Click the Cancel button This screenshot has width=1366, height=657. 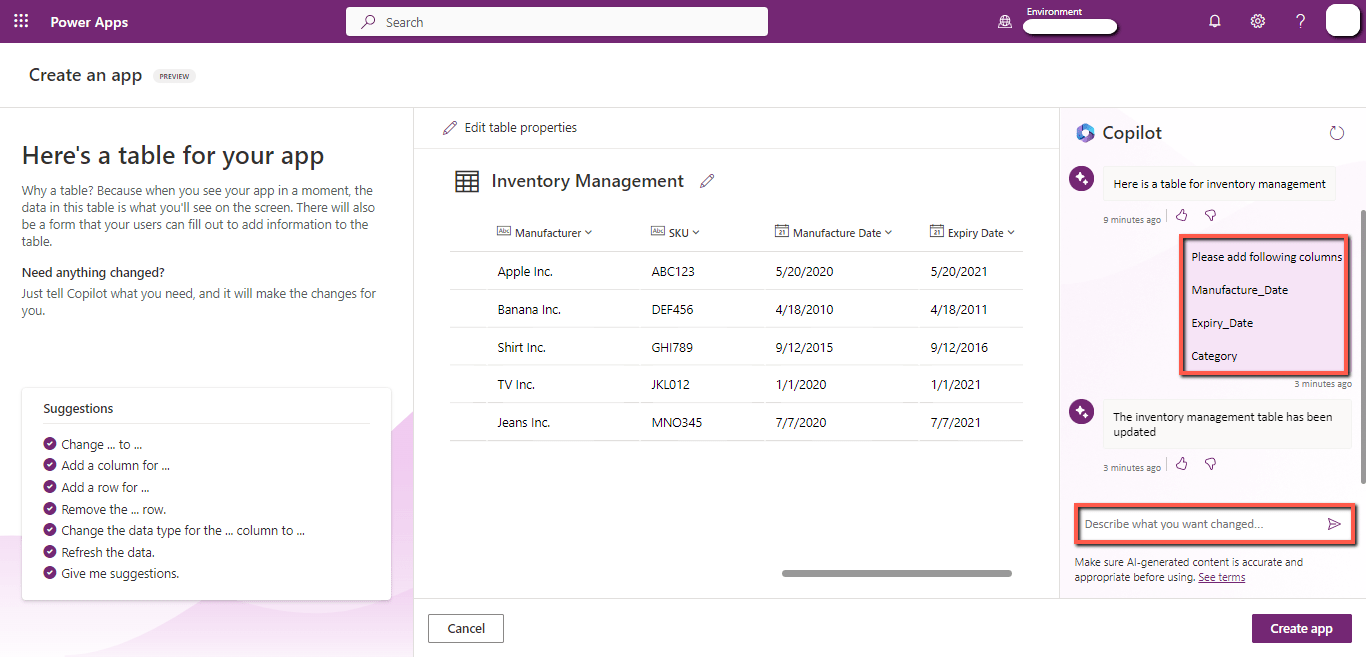click(466, 628)
